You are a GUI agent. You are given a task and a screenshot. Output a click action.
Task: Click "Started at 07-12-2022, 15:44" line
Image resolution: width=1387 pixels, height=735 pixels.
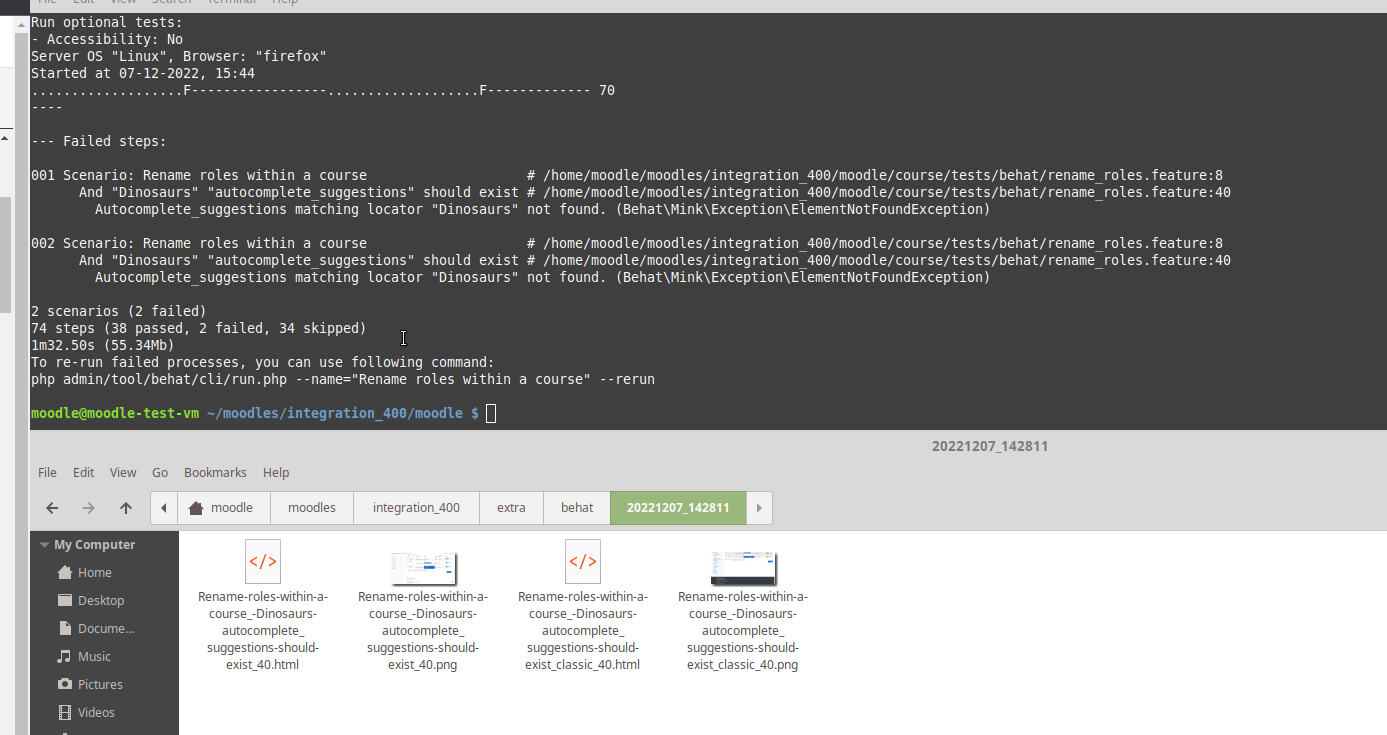[x=143, y=73]
